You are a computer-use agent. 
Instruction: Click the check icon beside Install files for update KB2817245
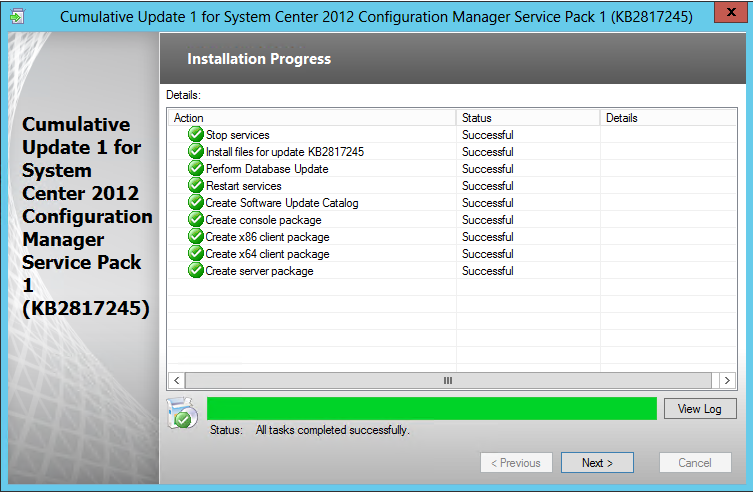click(195, 151)
